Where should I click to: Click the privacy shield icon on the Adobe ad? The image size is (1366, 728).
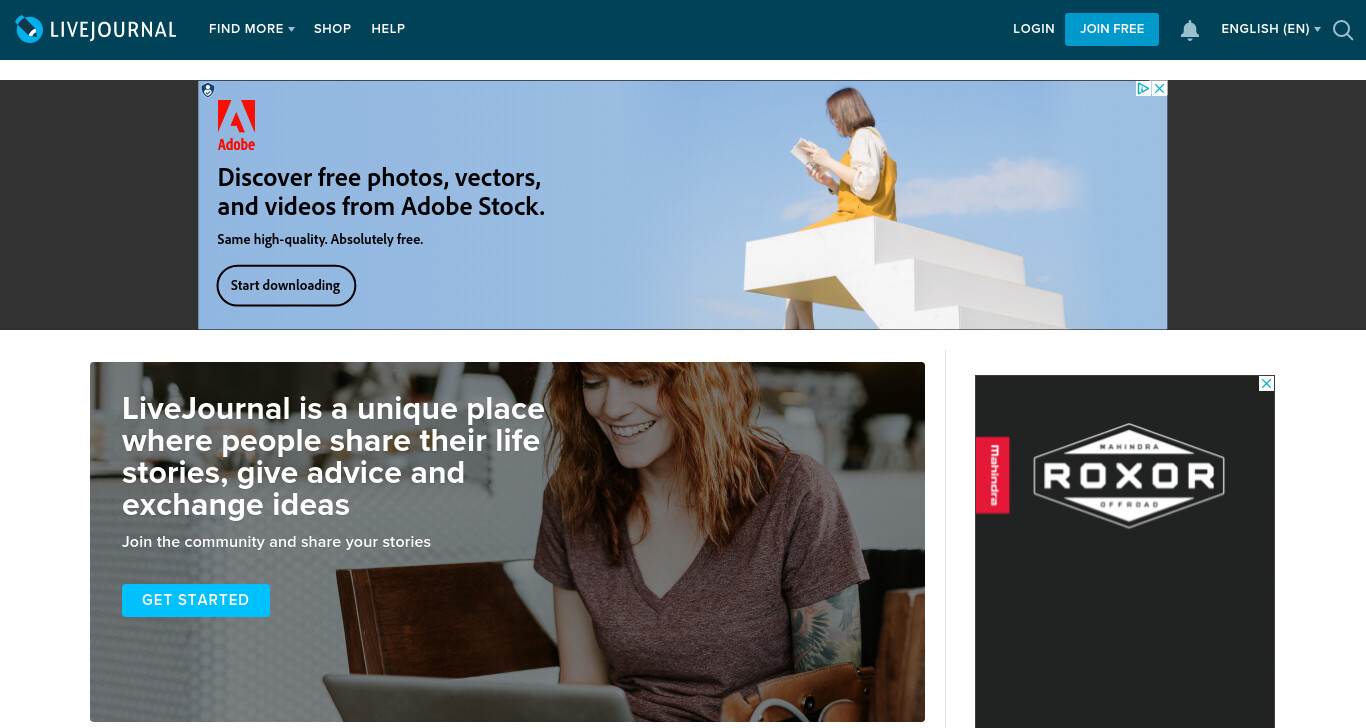pos(208,90)
